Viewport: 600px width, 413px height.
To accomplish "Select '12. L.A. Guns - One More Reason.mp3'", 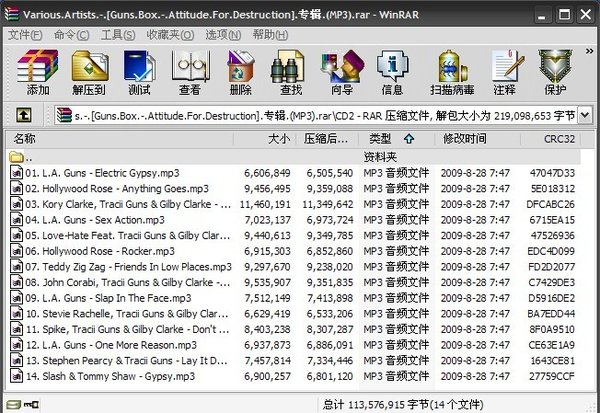I will click(293, 345).
